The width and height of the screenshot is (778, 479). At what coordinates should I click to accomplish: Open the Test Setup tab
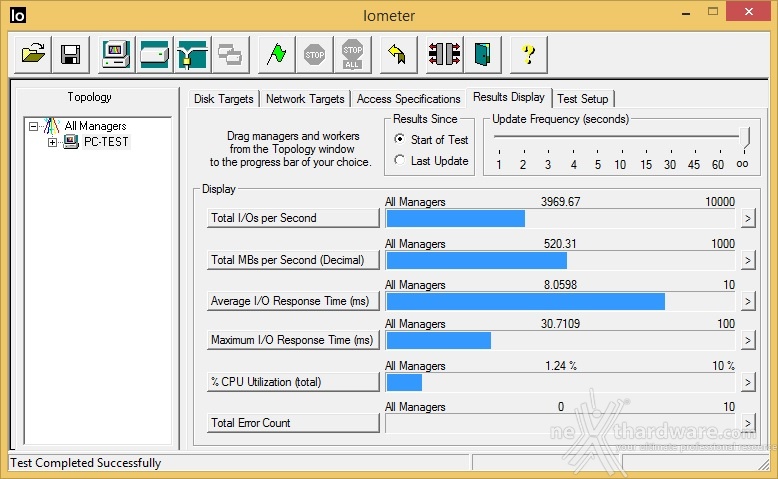(583, 99)
